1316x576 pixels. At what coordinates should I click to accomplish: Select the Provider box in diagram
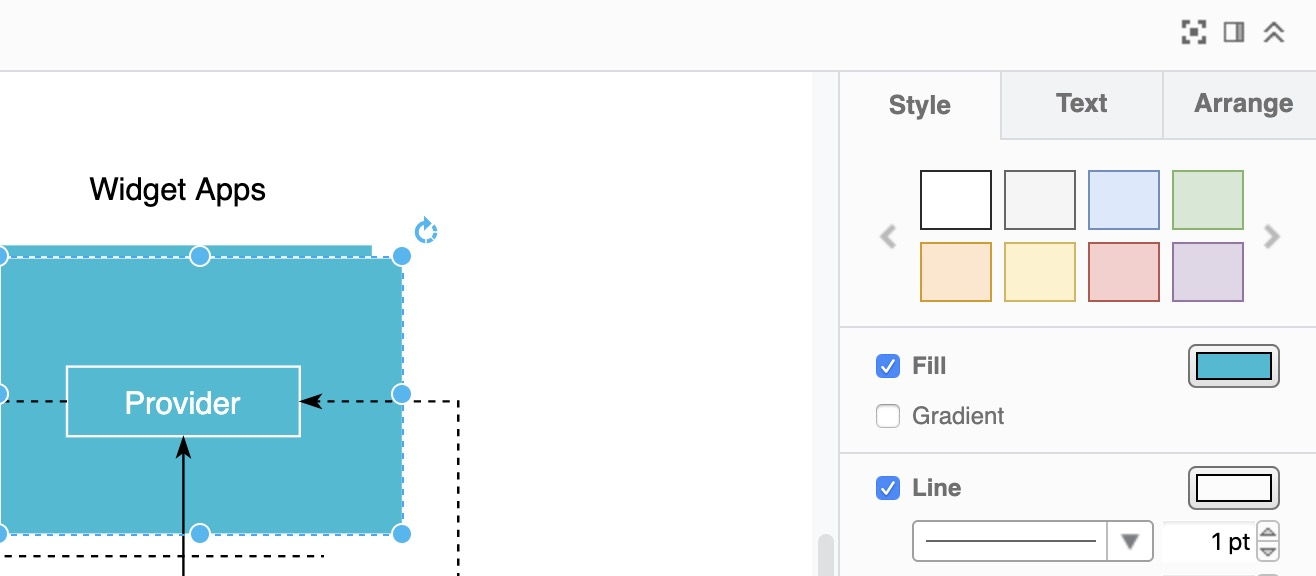click(x=183, y=402)
